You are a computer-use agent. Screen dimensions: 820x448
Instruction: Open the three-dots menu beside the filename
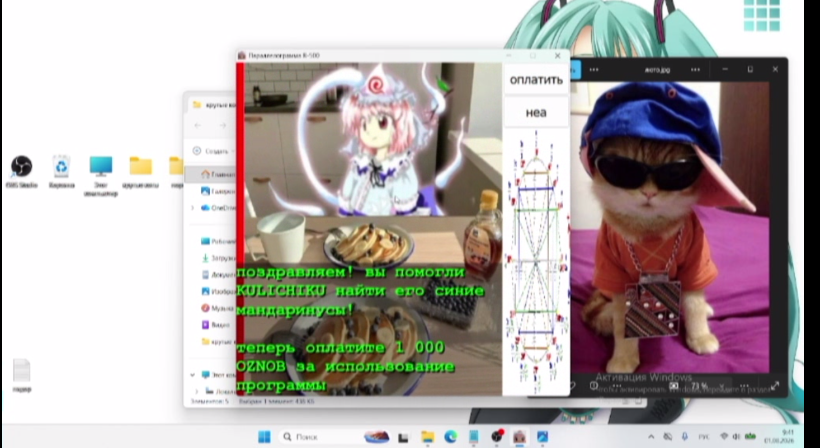(x=695, y=70)
